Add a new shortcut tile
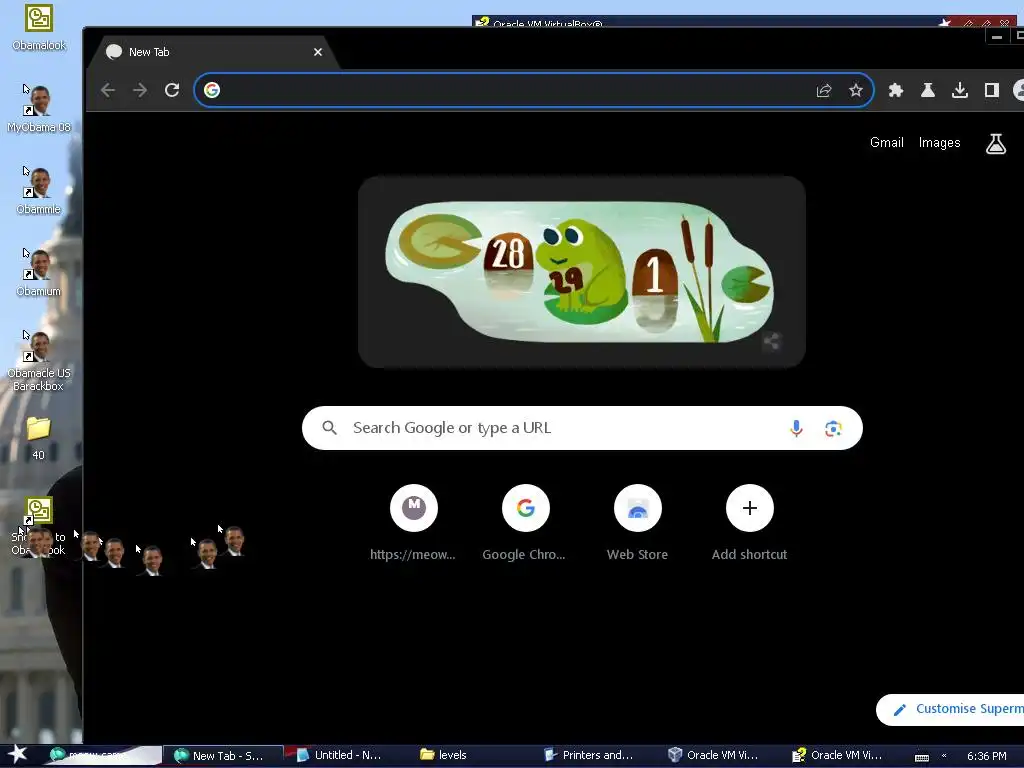This screenshot has height=768, width=1024. 750,522
